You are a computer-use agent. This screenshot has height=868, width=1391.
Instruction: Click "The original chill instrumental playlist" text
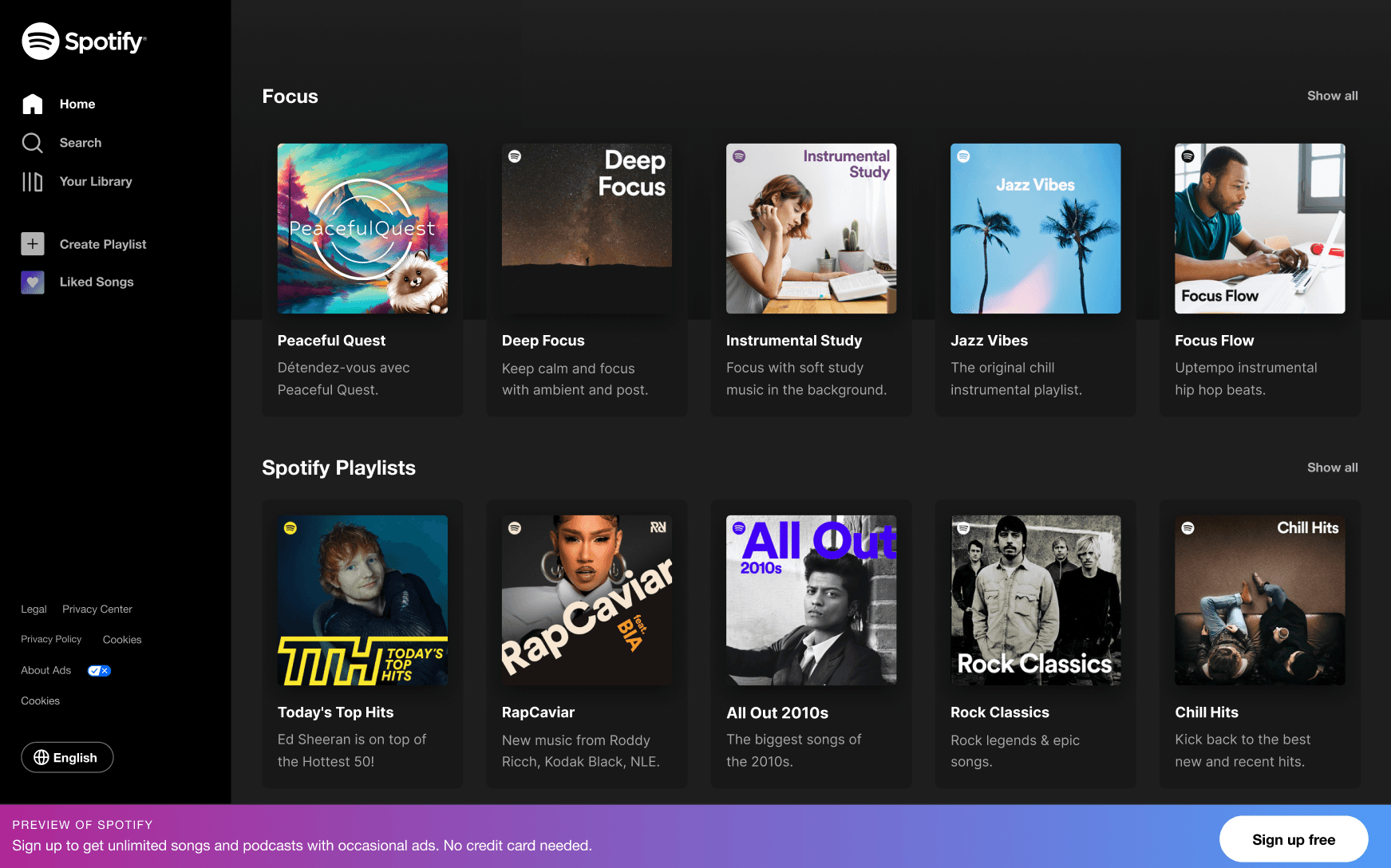coord(1016,379)
